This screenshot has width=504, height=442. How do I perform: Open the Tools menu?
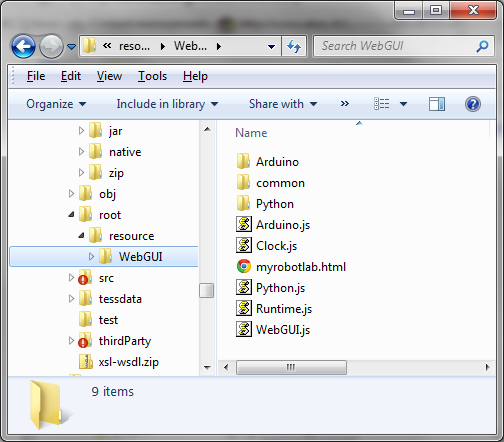click(x=152, y=76)
